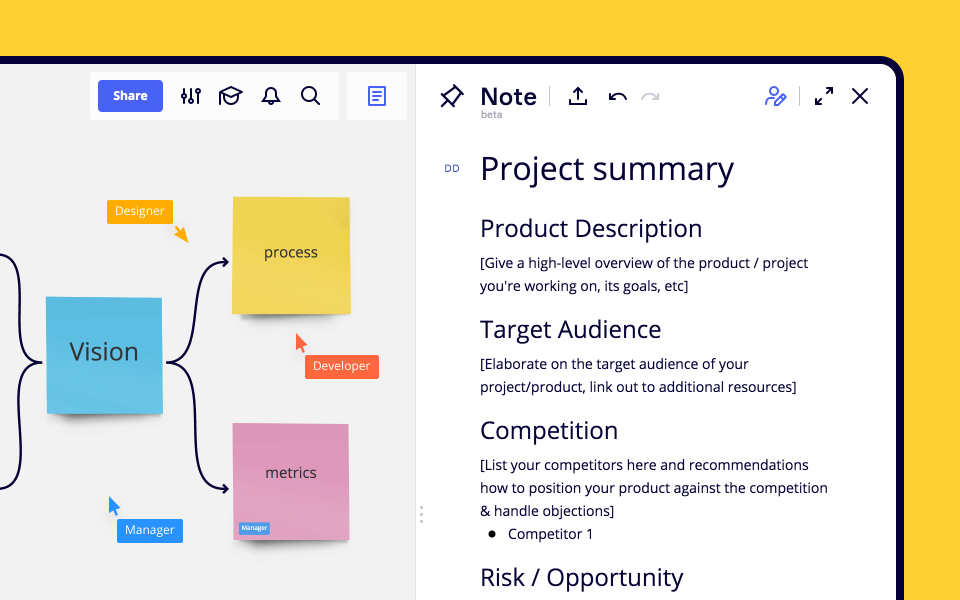Open the board settings sliders icon
960x600 pixels.
tap(191, 96)
